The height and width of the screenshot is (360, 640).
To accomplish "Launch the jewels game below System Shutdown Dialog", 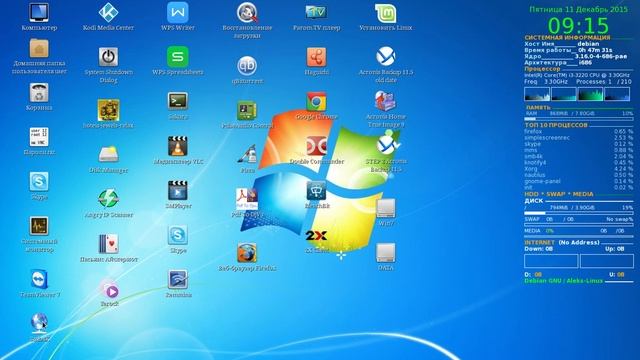I will click(109, 110).
